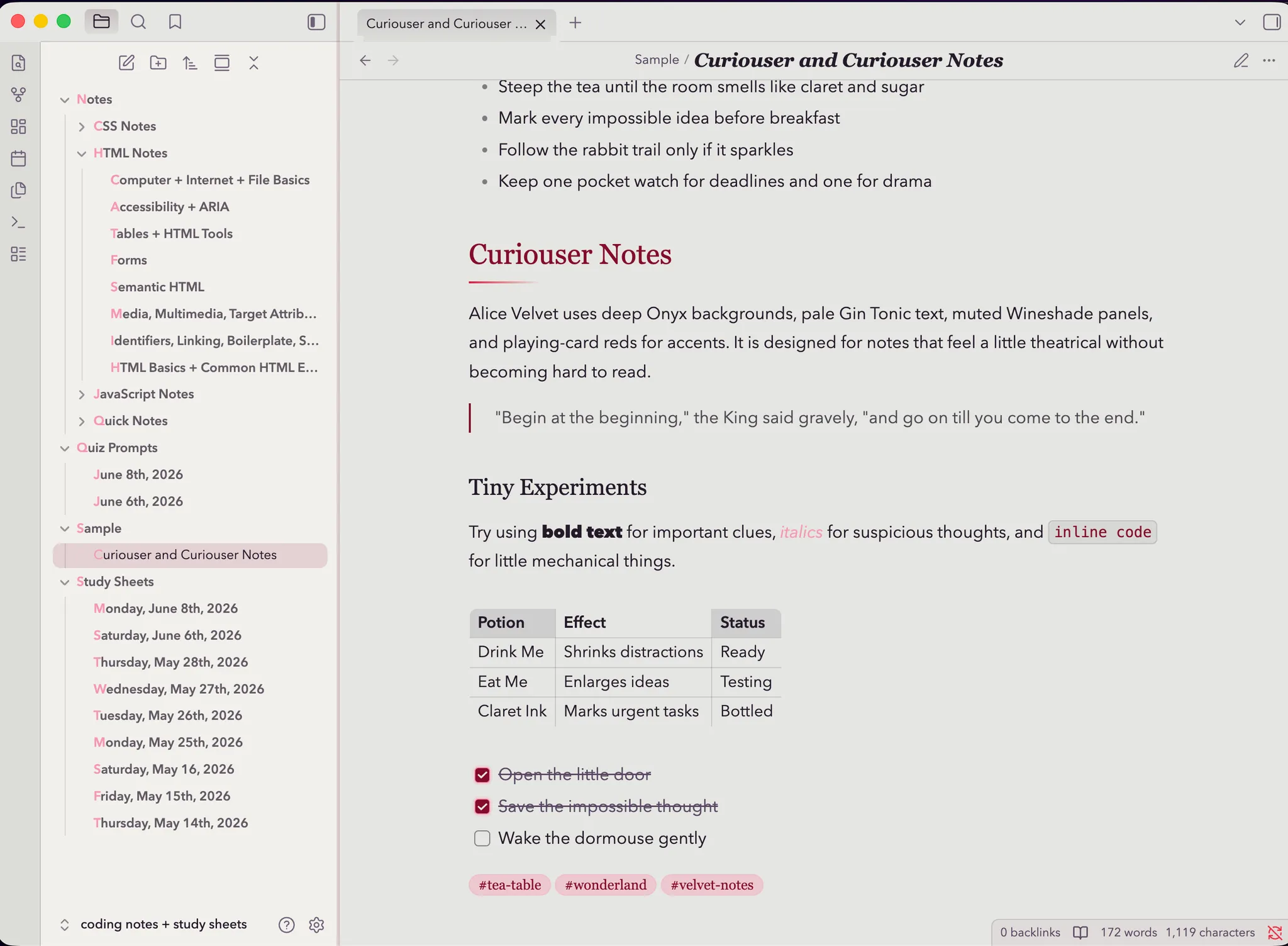Open a new tab with plus button

click(575, 23)
